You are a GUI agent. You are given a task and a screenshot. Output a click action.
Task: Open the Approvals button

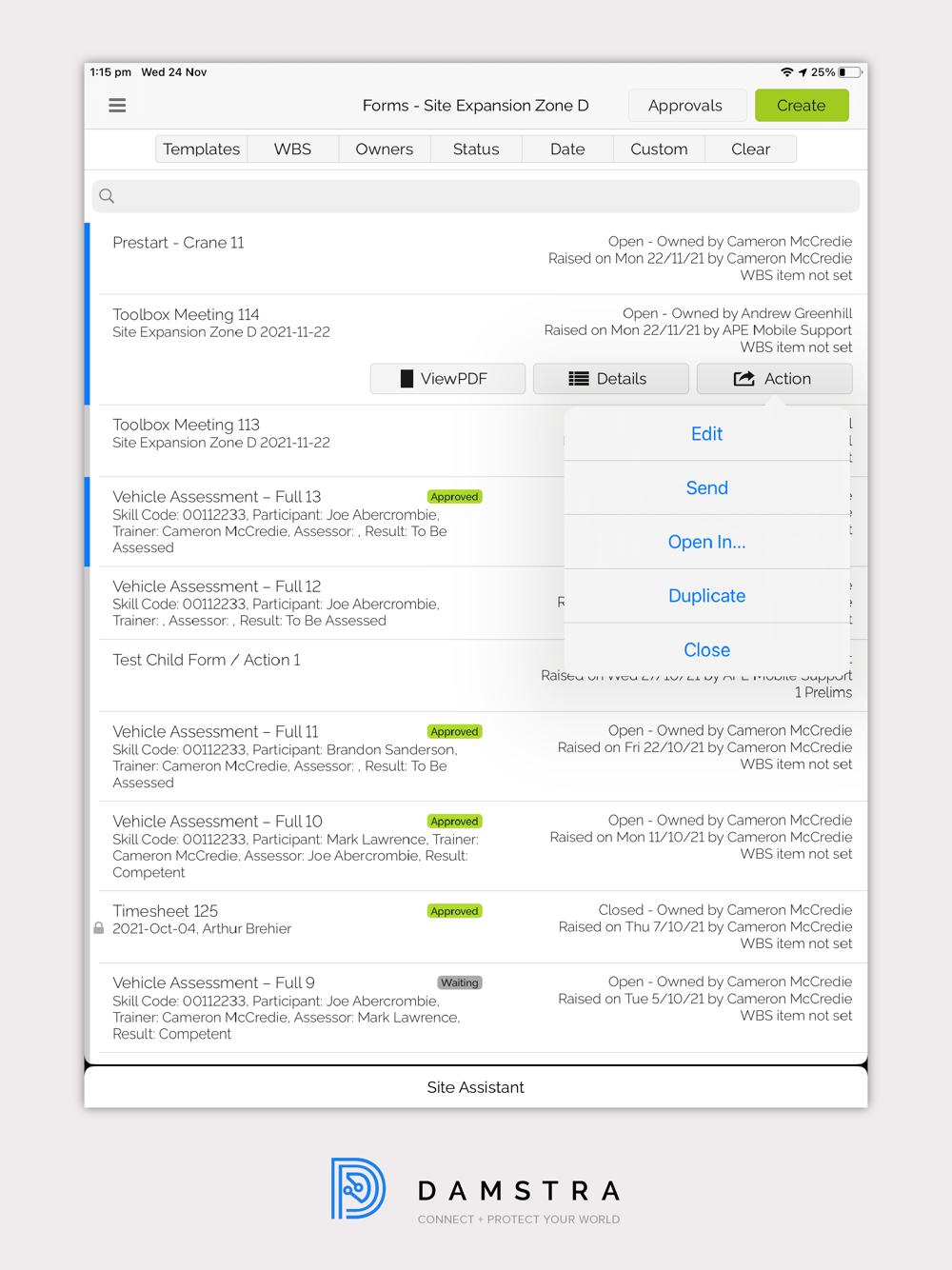(x=685, y=106)
